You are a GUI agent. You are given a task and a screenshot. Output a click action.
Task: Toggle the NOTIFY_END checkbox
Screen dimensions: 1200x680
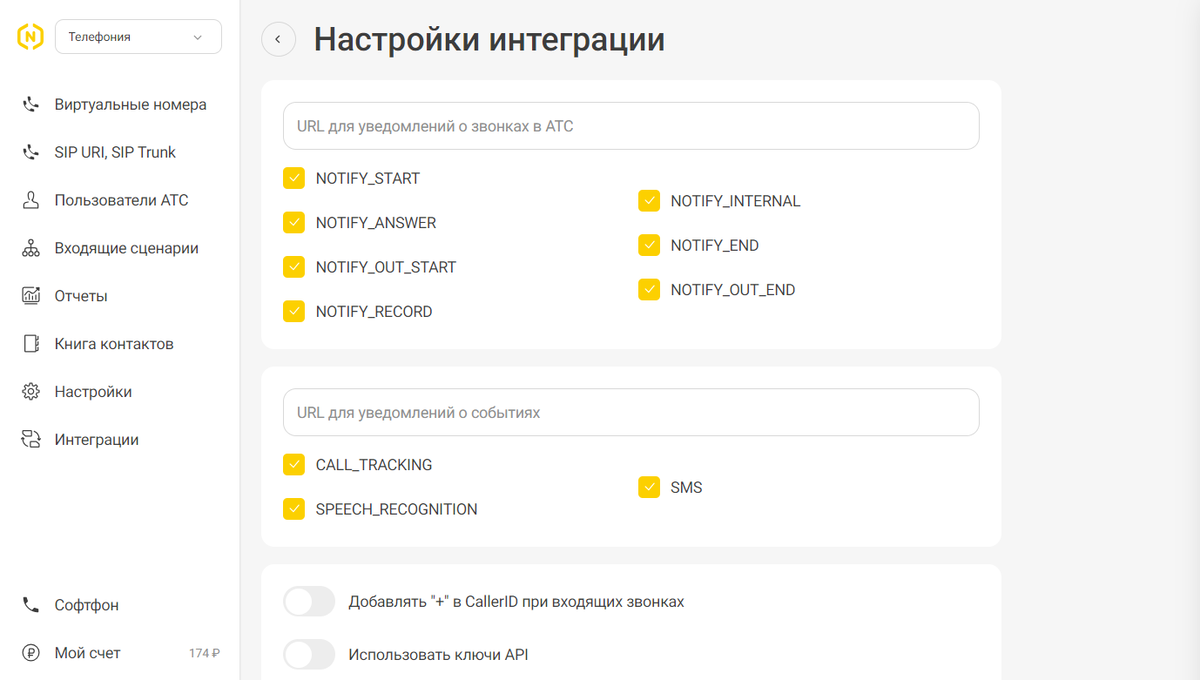(x=649, y=245)
